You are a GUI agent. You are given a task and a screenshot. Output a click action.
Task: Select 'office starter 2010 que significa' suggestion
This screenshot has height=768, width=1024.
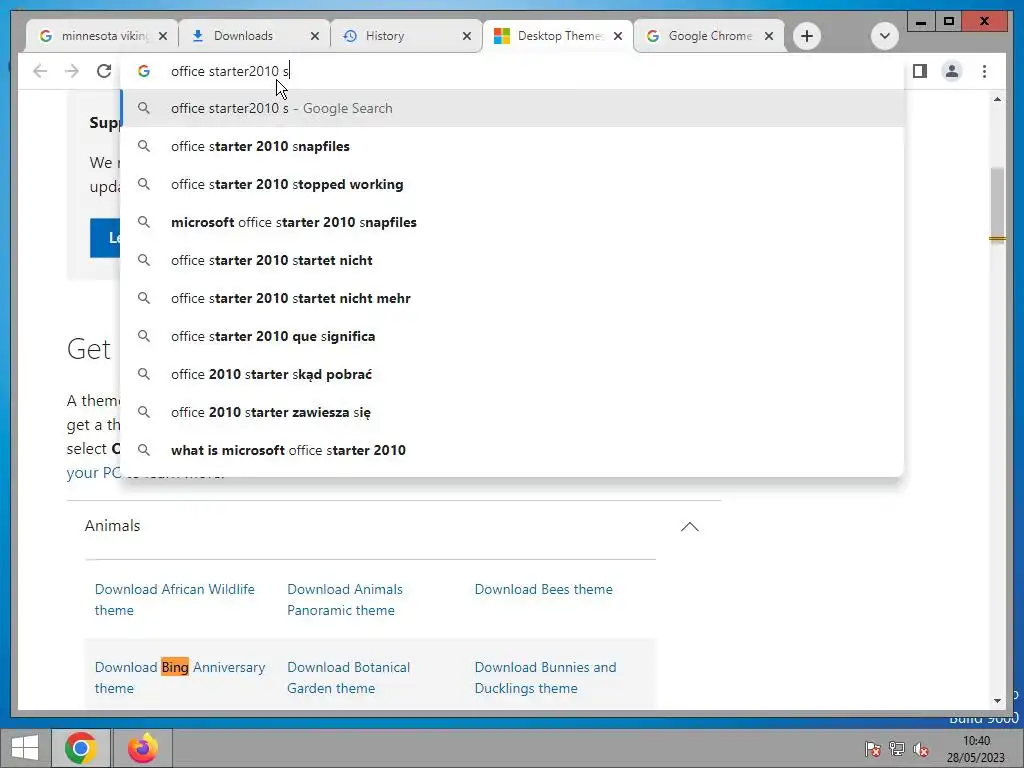pyautogui.click(x=513, y=336)
